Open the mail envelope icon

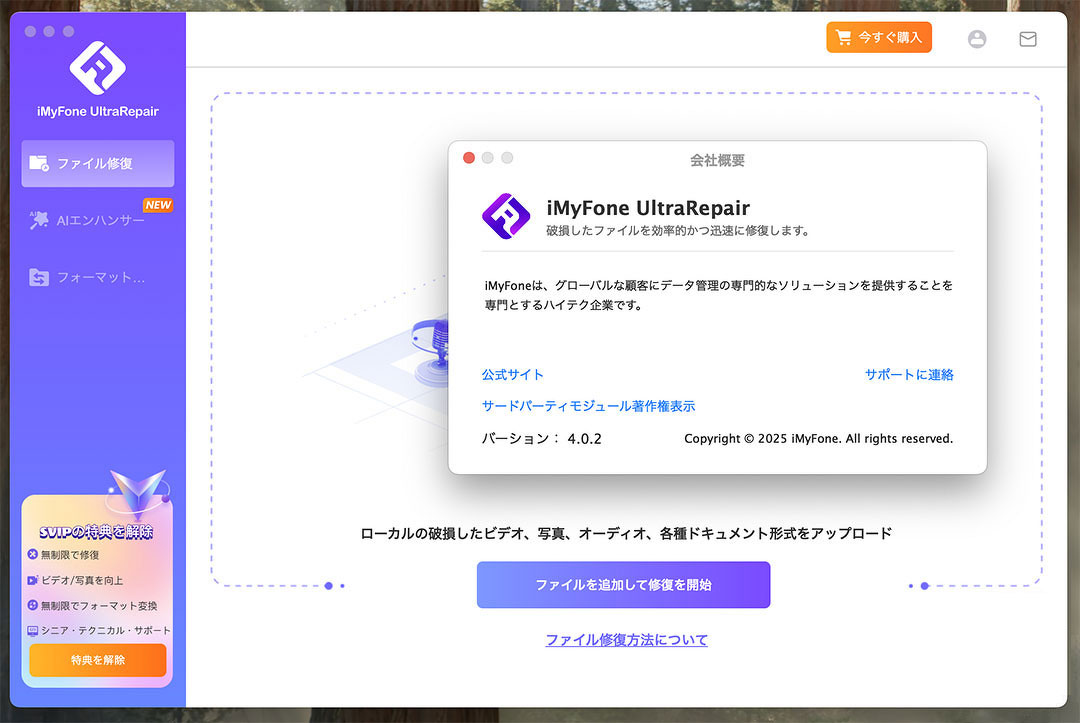1027,39
